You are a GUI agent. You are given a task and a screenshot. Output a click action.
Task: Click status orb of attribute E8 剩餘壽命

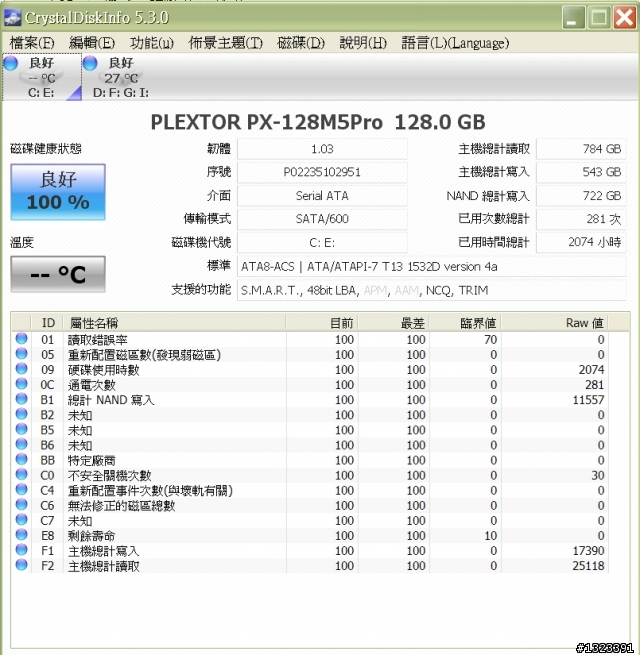pos(21,534)
